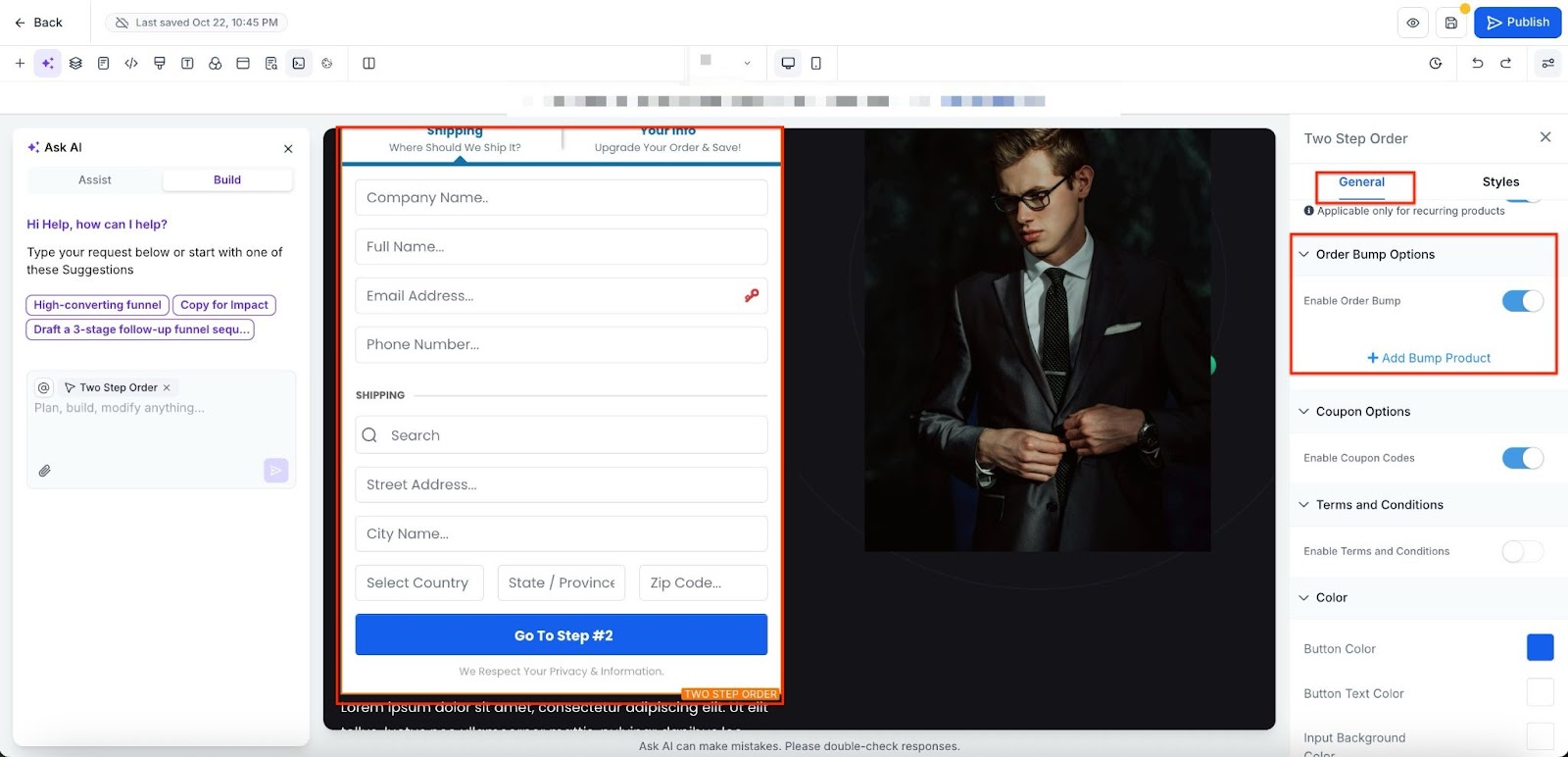Screen dimensions: 1568x757
Task: Switch to the Styles tab
Action: point(1499,181)
